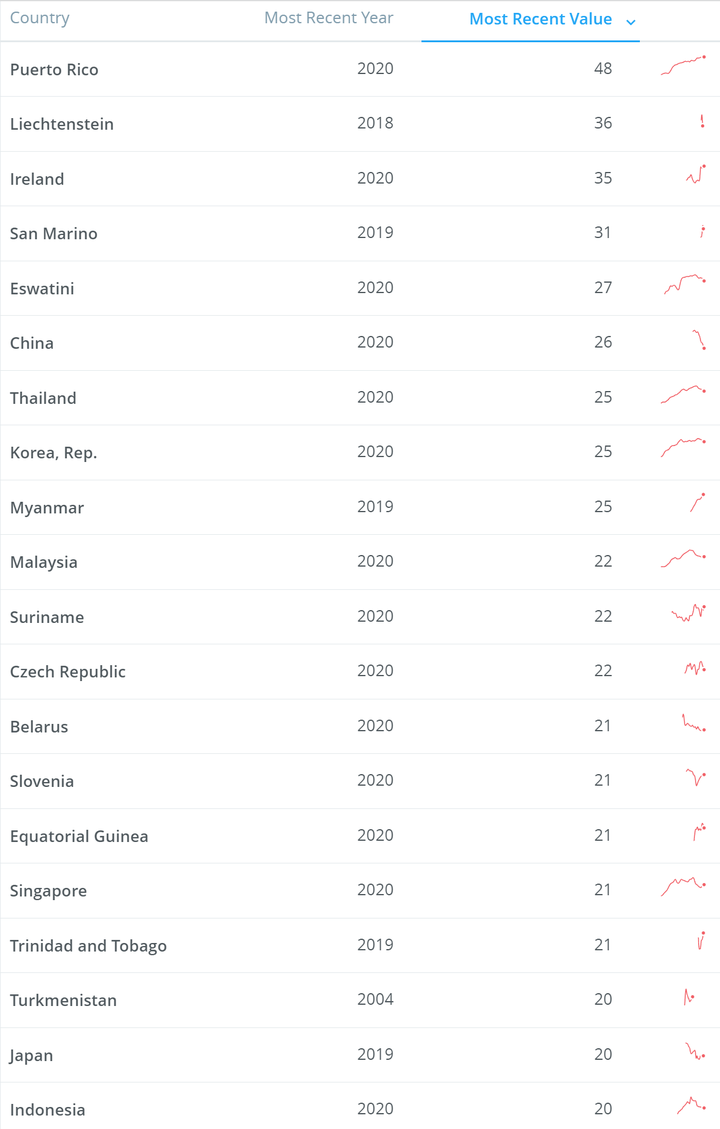Open Puerto Rico's sparkline trend chart

click(684, 66)
